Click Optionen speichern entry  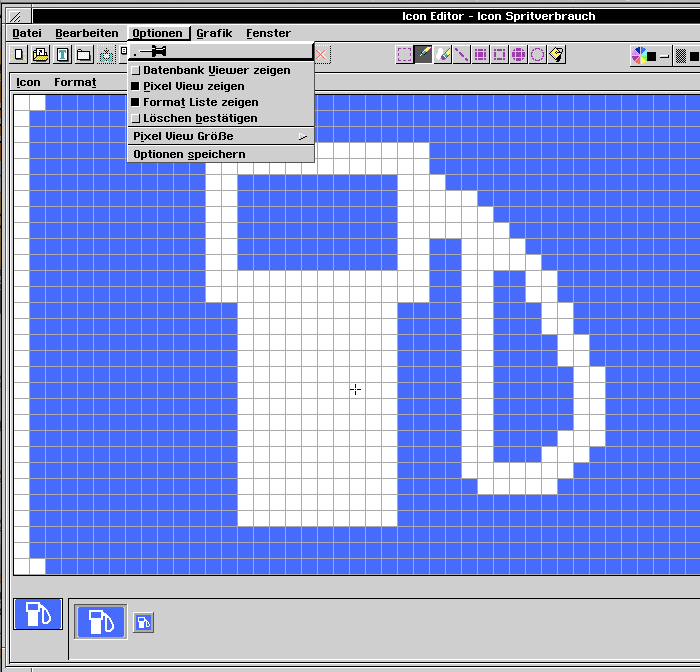(x=189, y=154)
